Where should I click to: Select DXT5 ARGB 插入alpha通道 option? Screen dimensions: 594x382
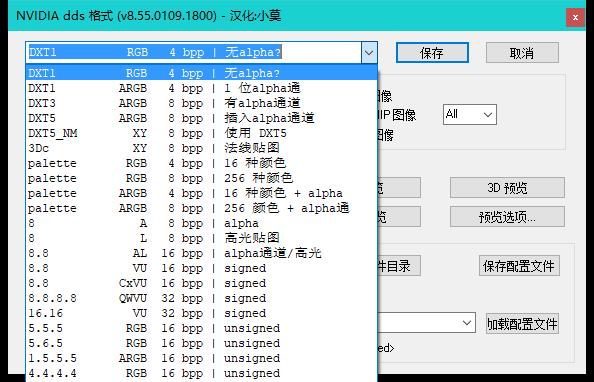tap(202, 118)
